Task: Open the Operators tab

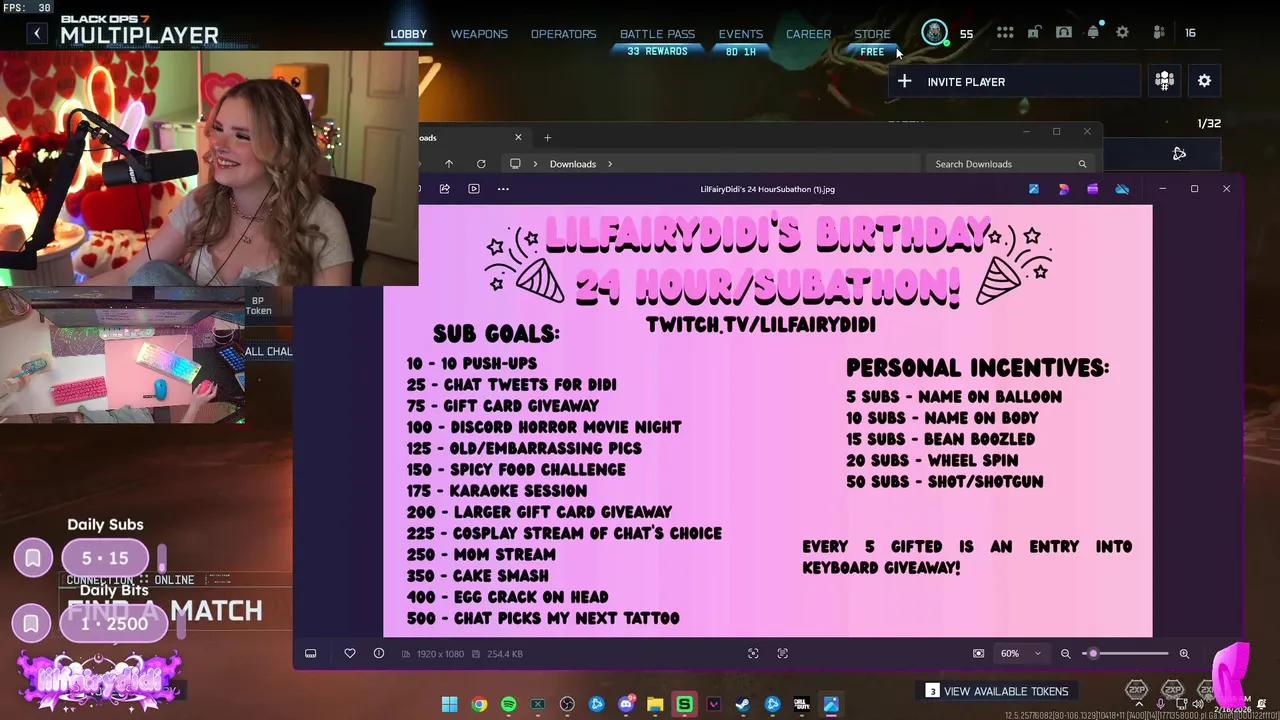Action: pos(563,34)
